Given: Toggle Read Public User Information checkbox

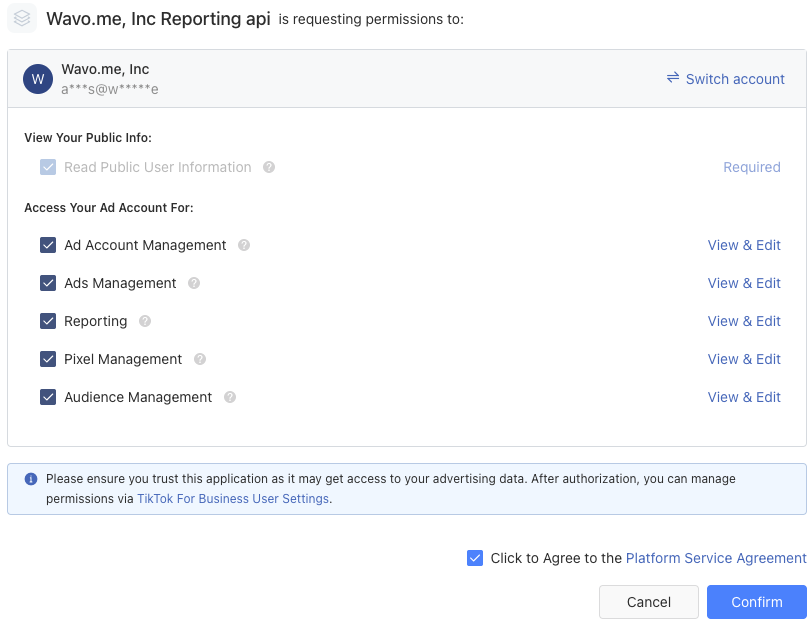Looking at the screenshot, I should pos(48,167).
